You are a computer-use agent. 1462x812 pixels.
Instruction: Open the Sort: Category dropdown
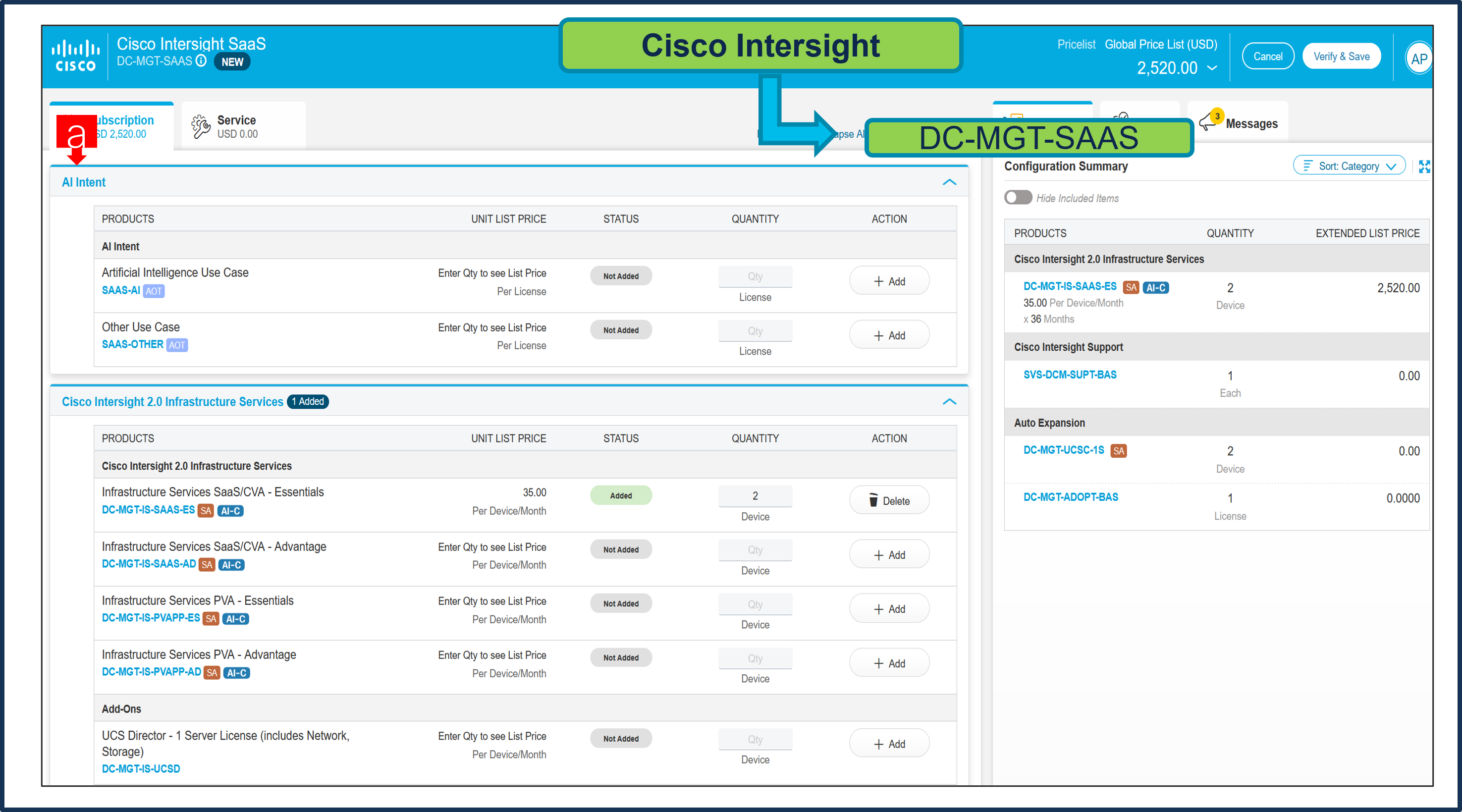pyautogui.click(x=1349, y=165)
